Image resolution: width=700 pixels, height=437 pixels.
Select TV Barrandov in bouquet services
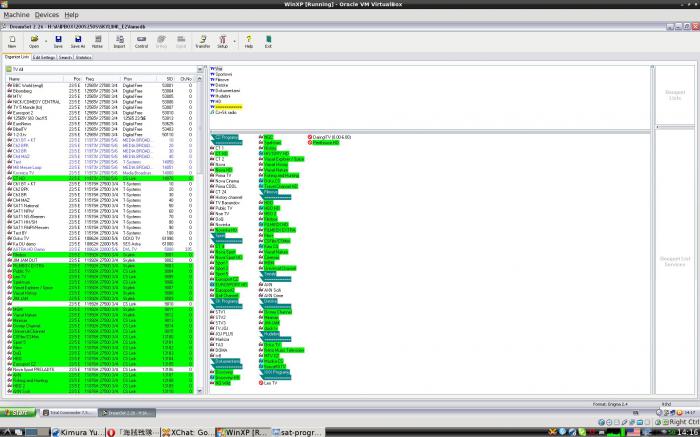click(227, 203)
